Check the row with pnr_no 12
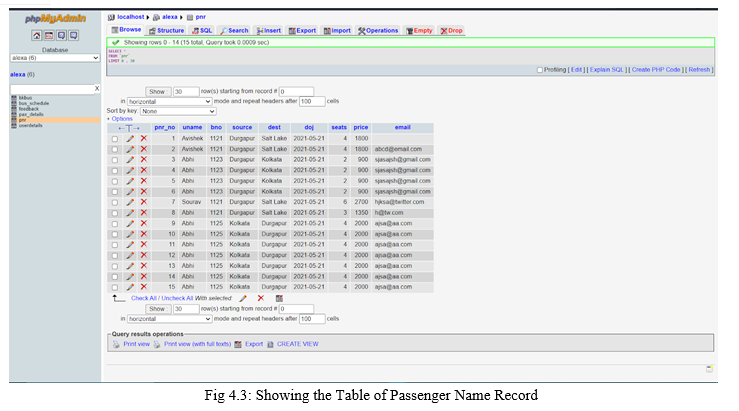 [115, 255]
